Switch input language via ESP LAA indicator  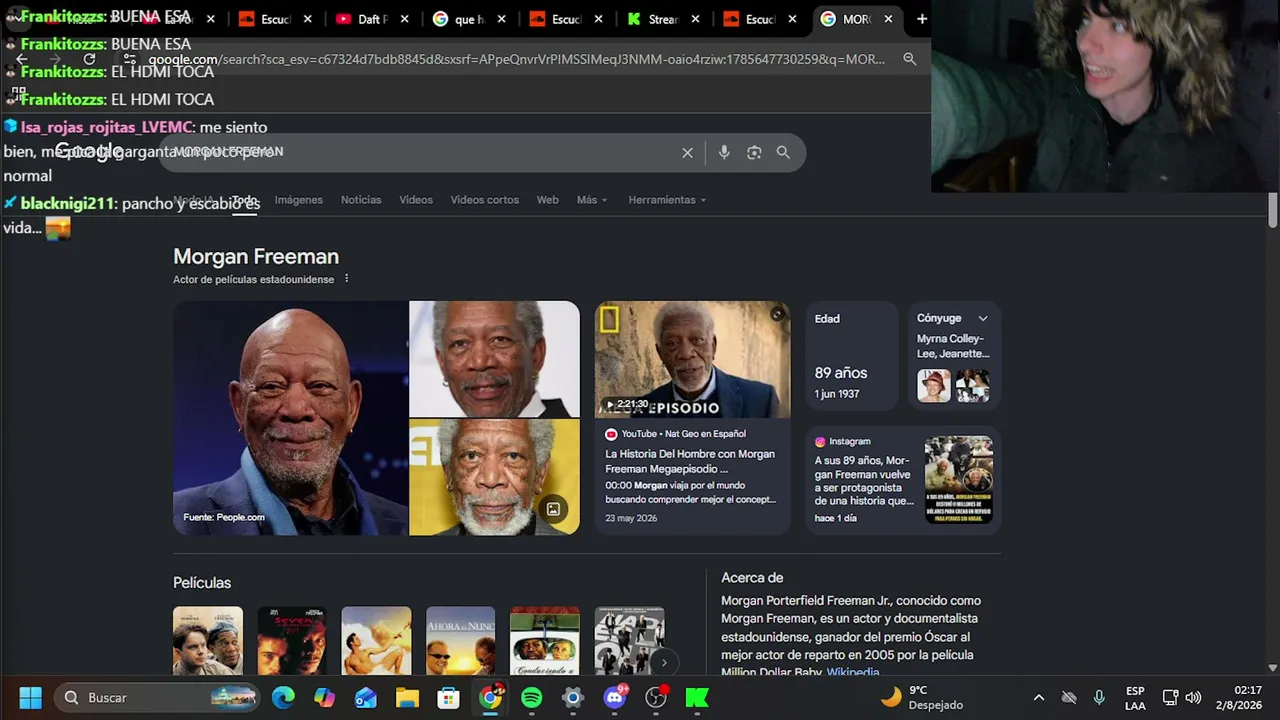(x=1135, y=697)
